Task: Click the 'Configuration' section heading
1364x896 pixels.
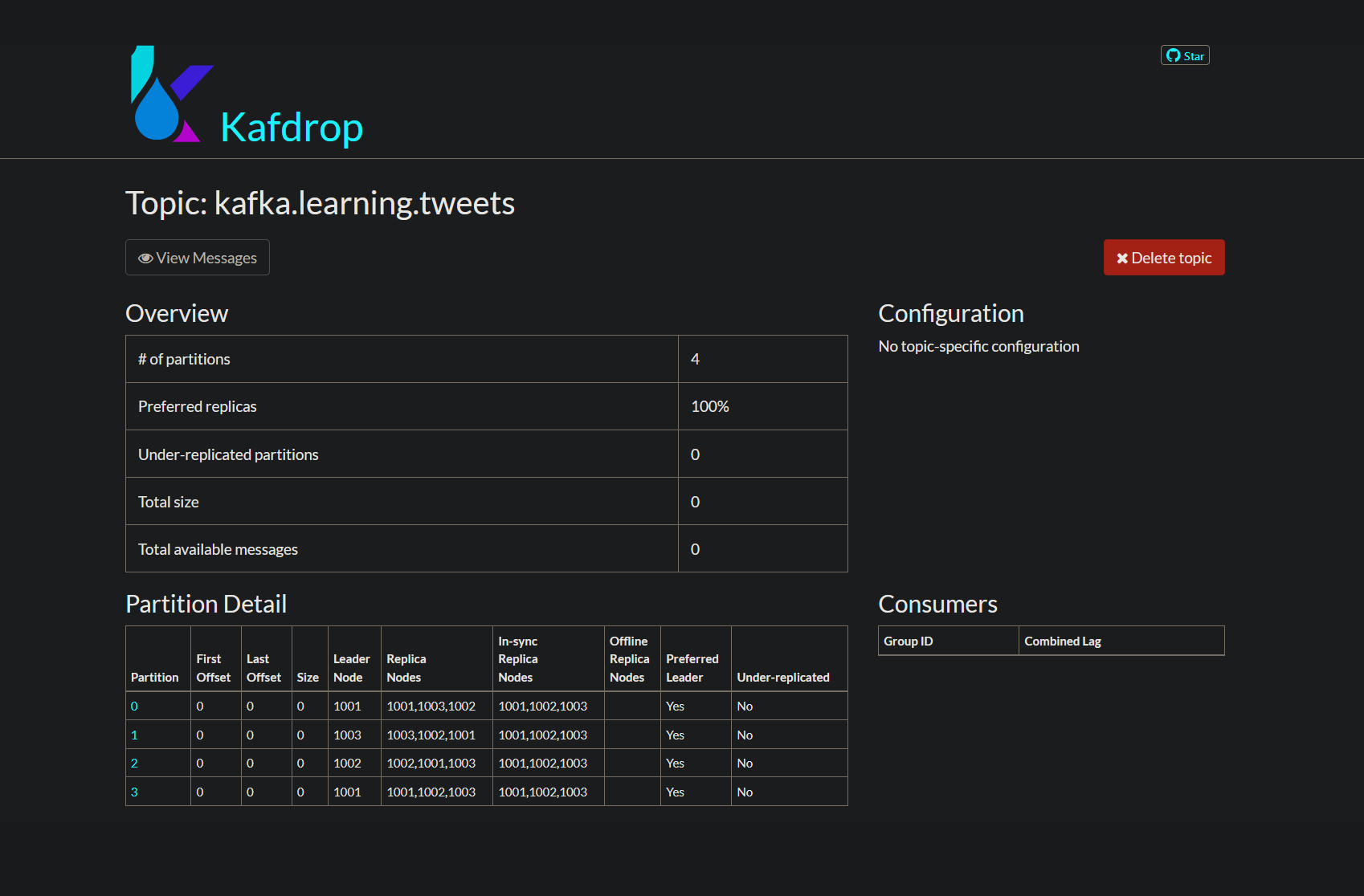Action: [951, 313]
